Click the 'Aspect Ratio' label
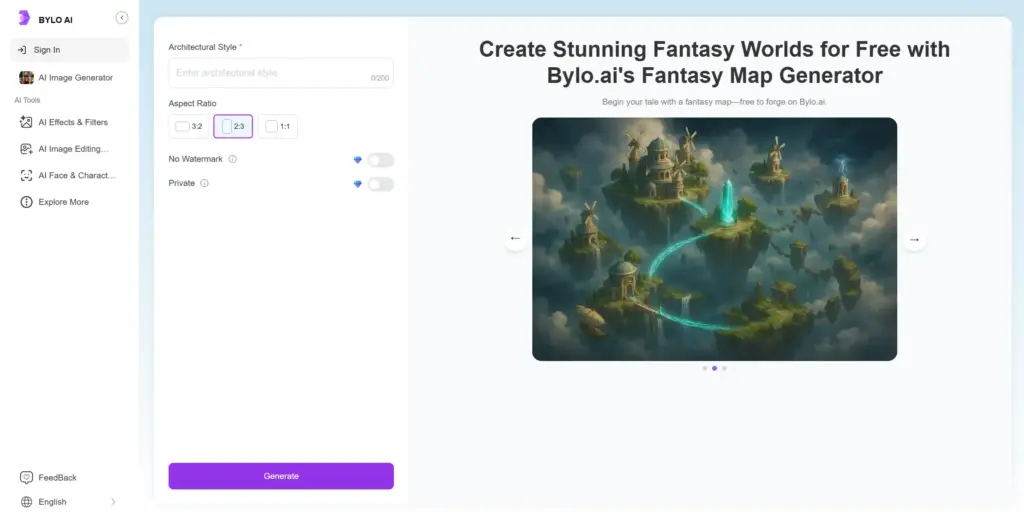Screen dimensions: 1024x522 click(192, 103)
